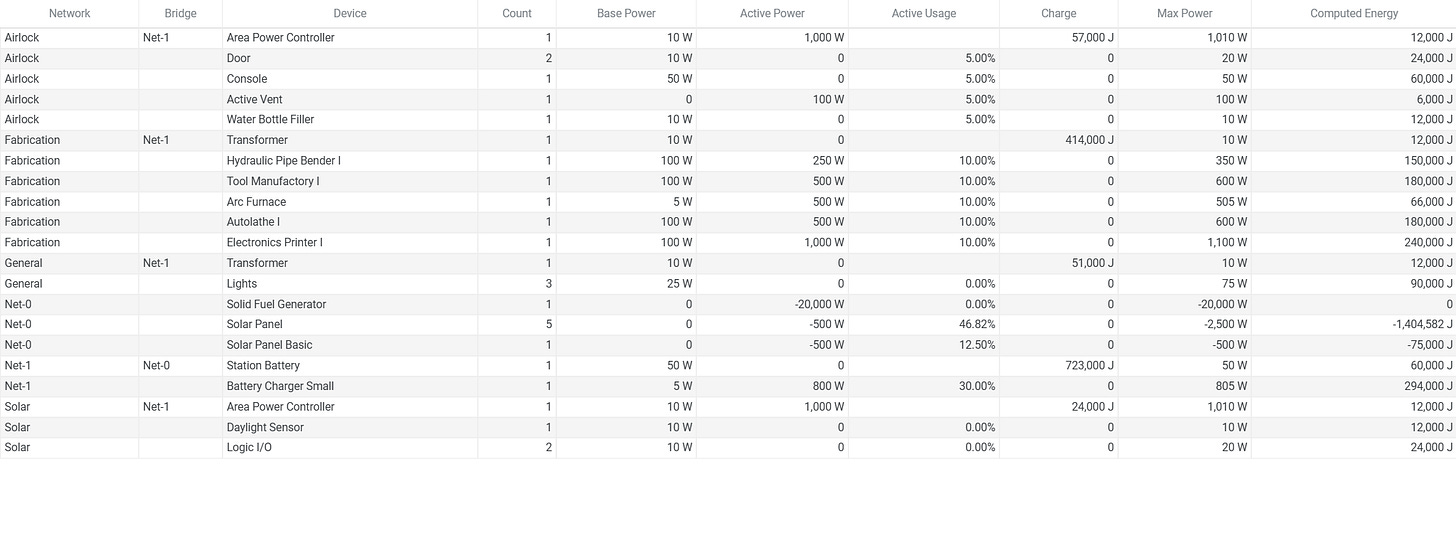This screenshot has width=1456, height=546.
Task: Select the count value 3 for Lights
Action: (517, 284)
